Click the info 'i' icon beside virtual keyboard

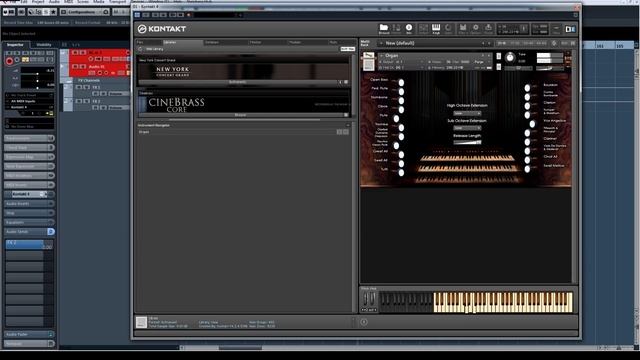[x=364, y=322]
